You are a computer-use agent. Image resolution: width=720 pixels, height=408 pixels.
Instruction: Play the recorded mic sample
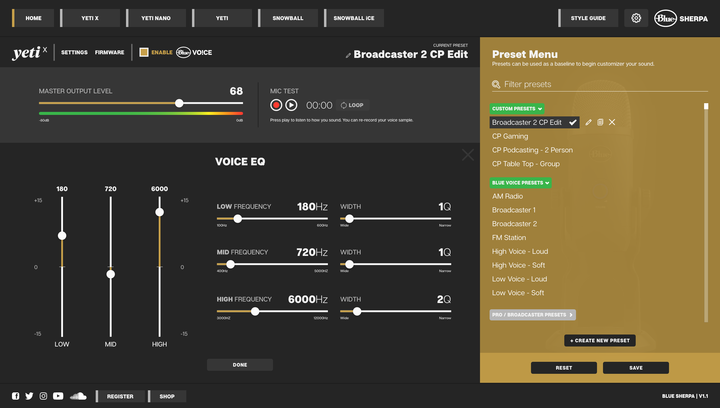[291, 105]
